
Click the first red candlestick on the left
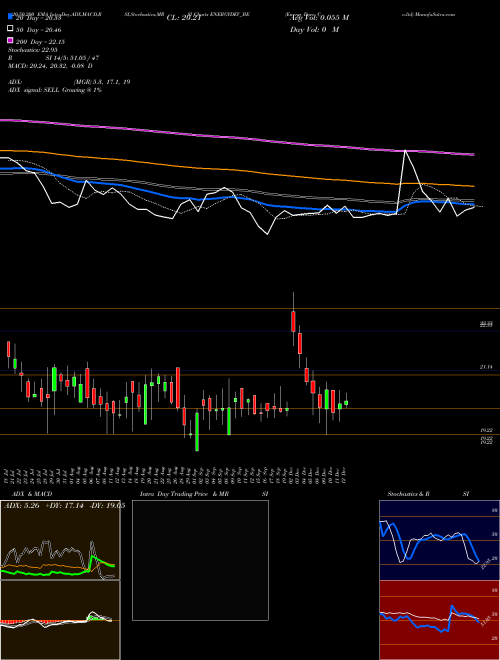point(8,349)
